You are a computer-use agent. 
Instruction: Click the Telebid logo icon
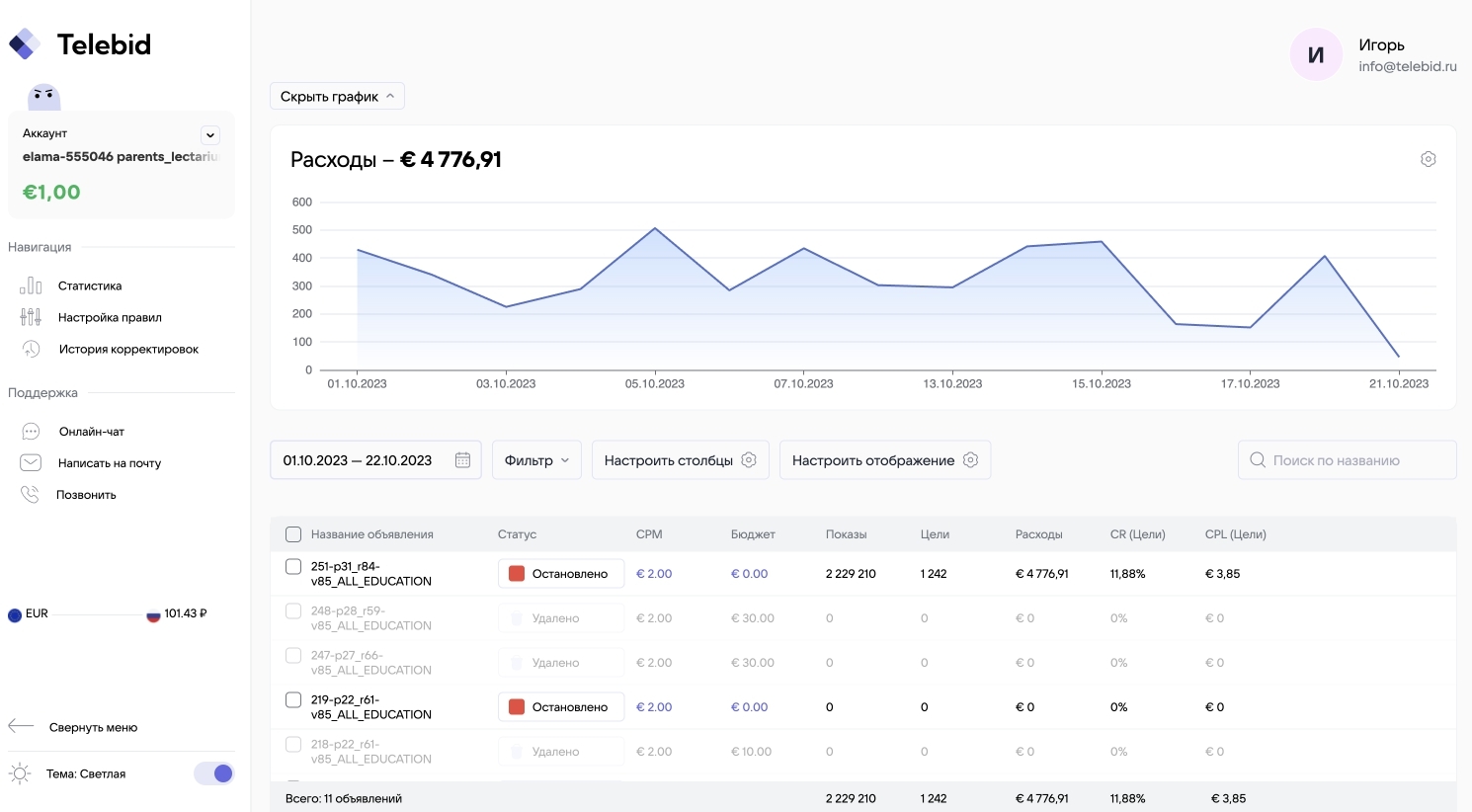pos(25,44)
